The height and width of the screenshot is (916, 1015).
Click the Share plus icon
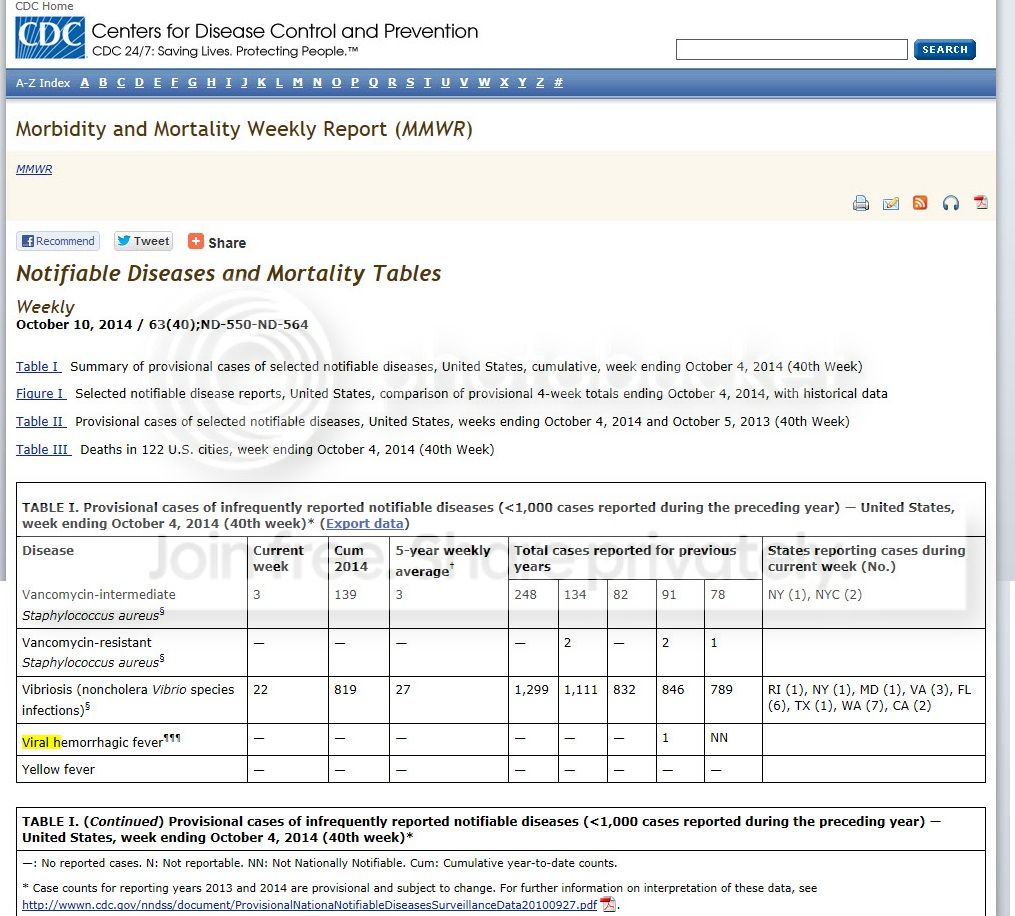195,241
